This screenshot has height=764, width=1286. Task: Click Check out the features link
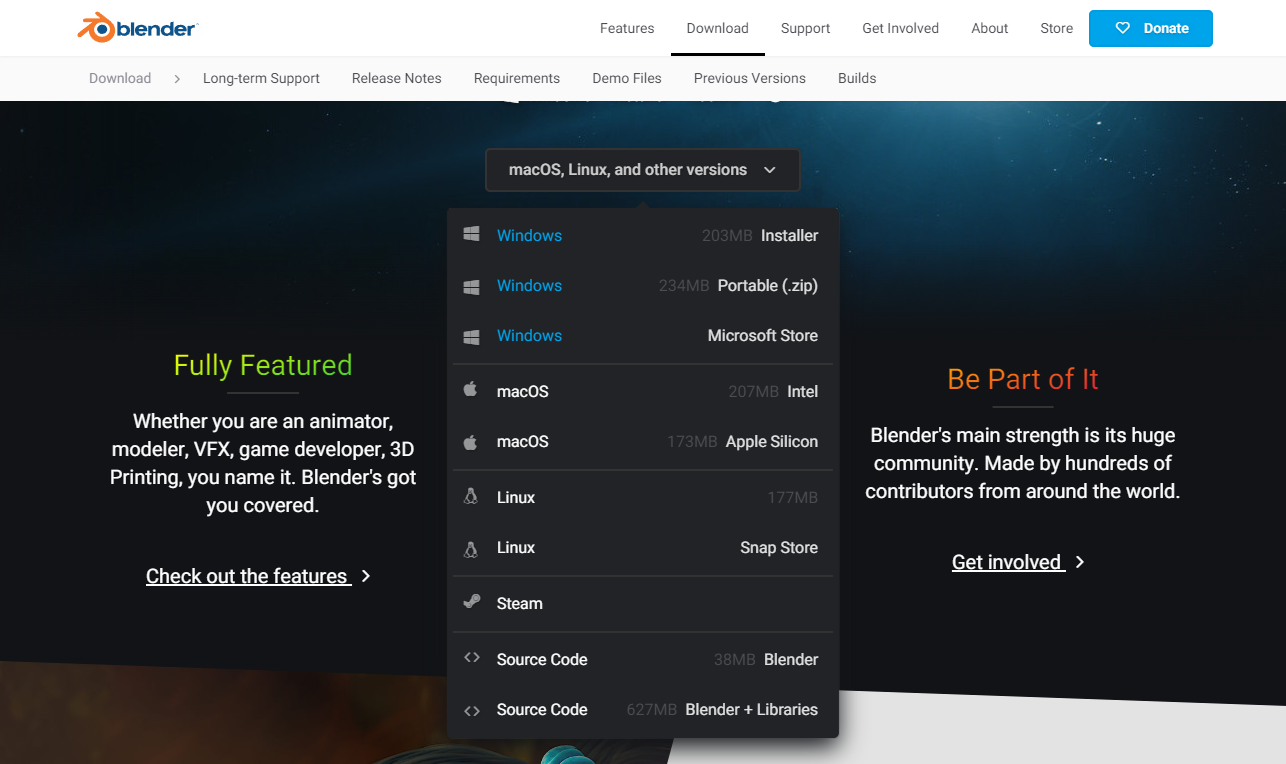247,576
